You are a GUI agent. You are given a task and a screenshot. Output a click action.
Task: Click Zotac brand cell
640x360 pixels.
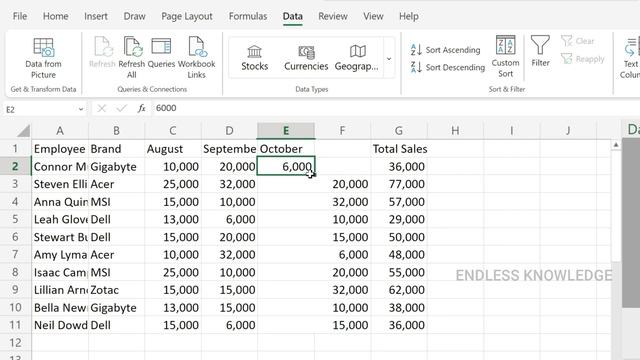click(x=116, y=290)
